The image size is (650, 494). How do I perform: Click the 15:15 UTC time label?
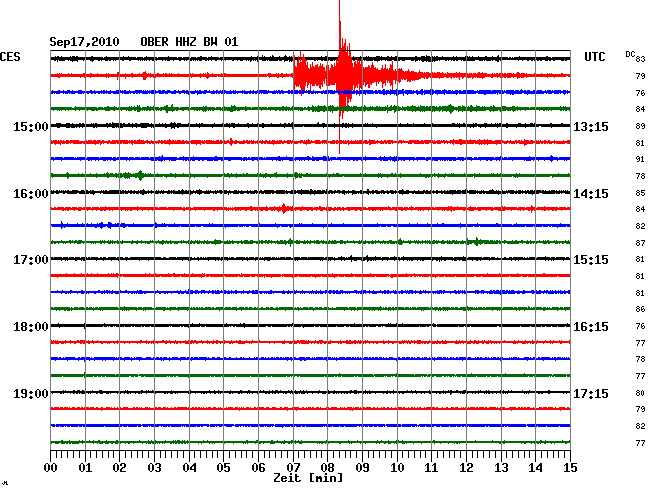coord(591,260)
